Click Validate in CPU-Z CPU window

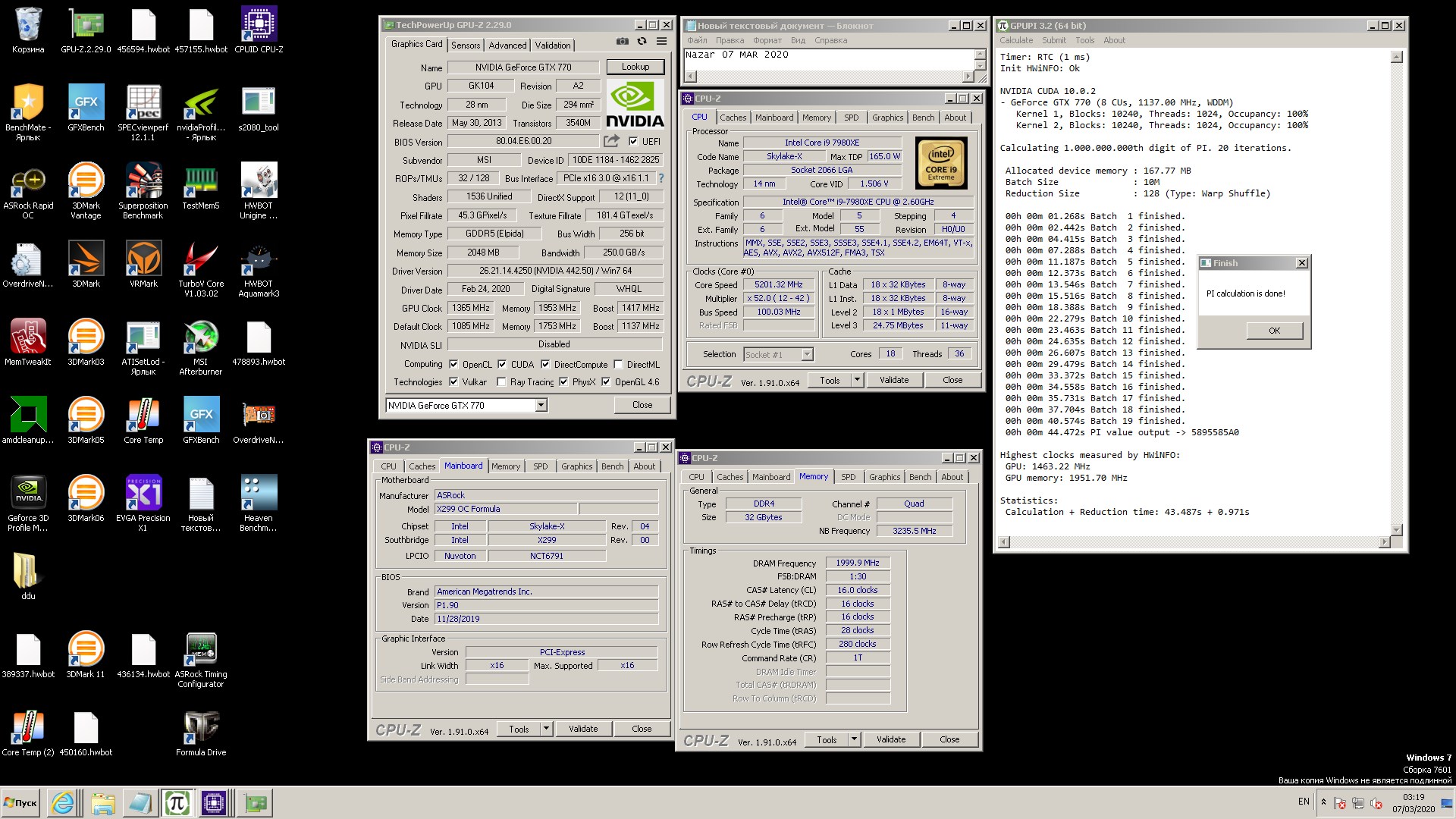point(894,380)
